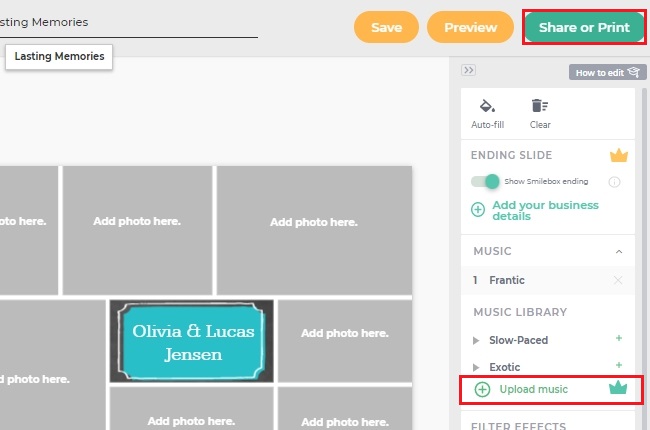
Task: Expand the Exotic music category
Action: click(x=477, y=367)
